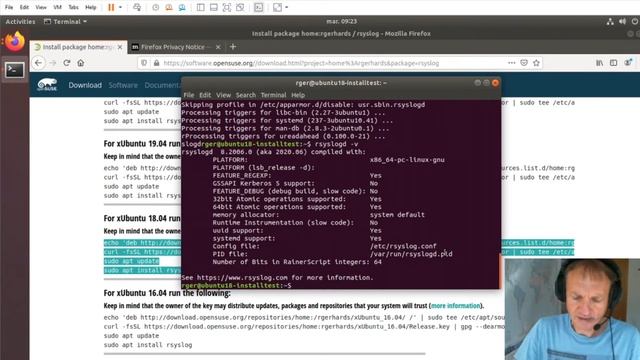Go back in Firefox
Image resolution: width=640 pixels, height=360 pixels.
coord(38,63)
